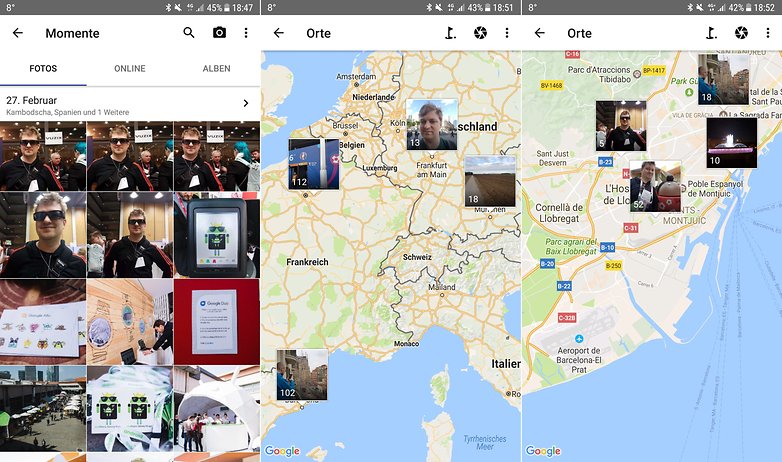Screen dimensions: 782x462
Task: Click the Poble Espanyol de Montjuïc label
Action: [x=715, y=189]
